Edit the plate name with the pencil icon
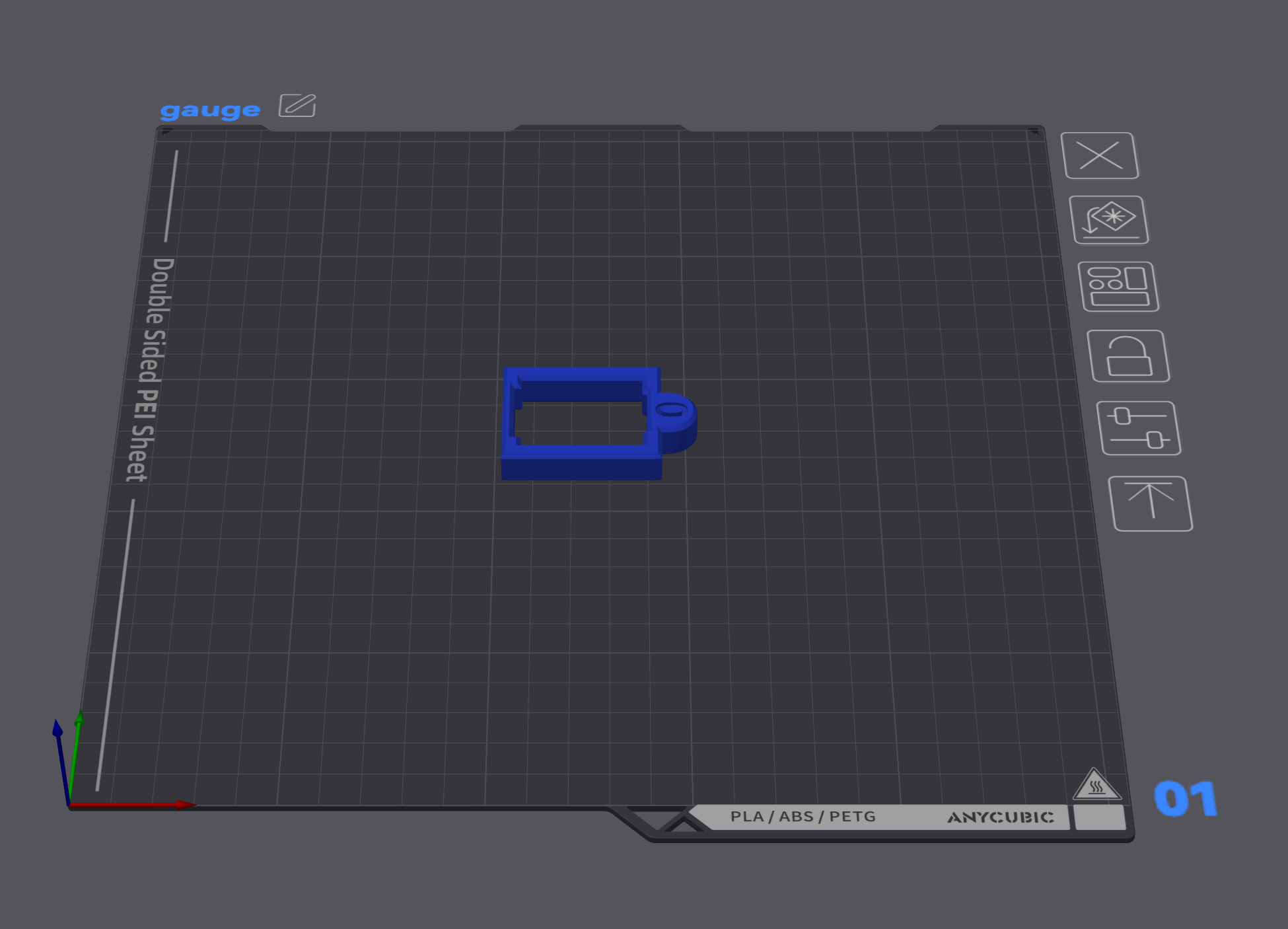Viewport: 1288px width, 929px height. (297, 106)
